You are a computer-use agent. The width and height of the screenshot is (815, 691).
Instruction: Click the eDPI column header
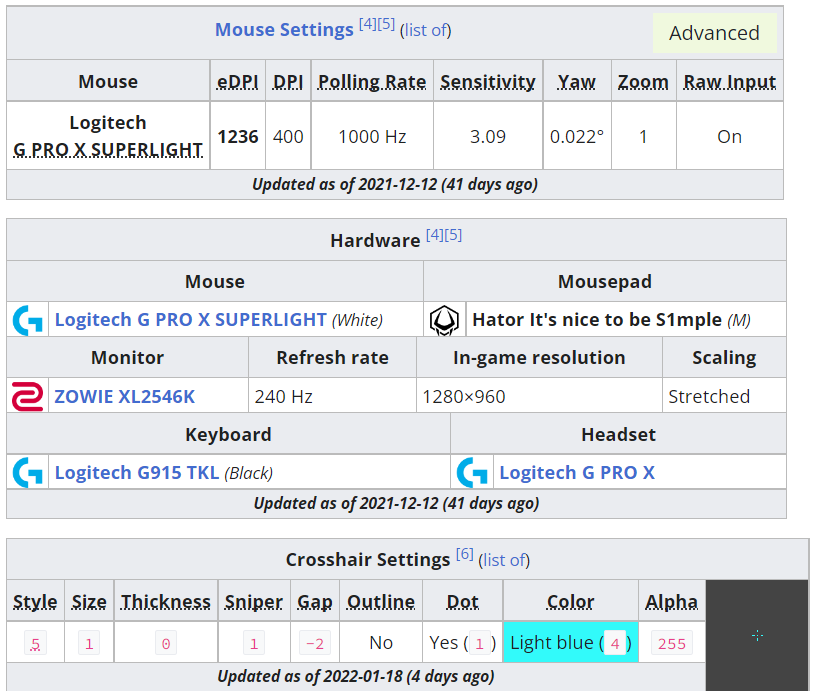tap(238, 82)
